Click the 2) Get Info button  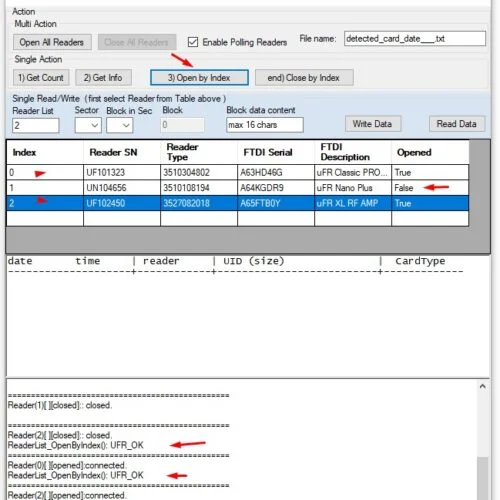[103, 78]
